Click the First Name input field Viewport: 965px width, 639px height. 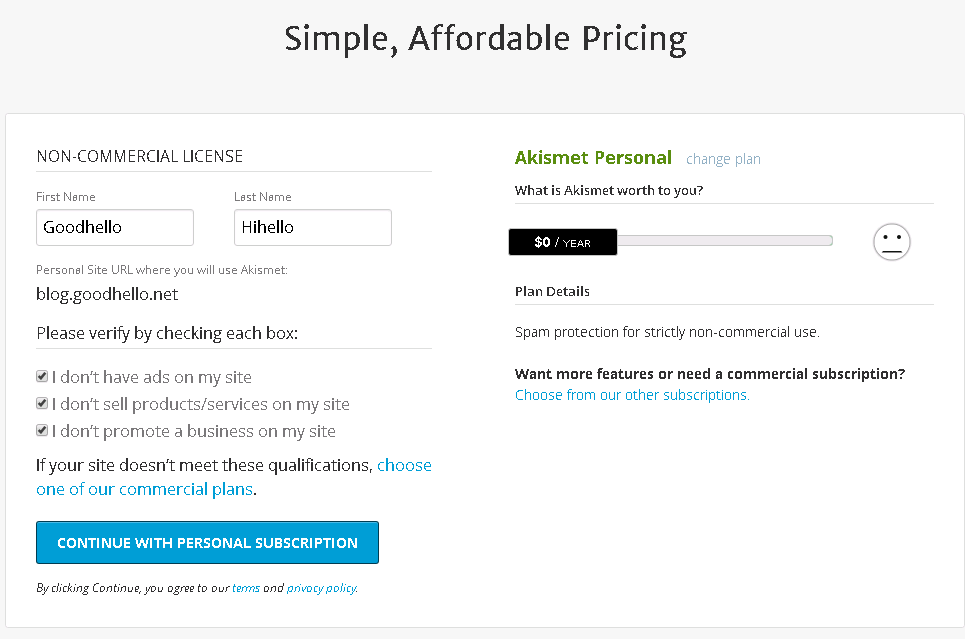pos(115,227)
